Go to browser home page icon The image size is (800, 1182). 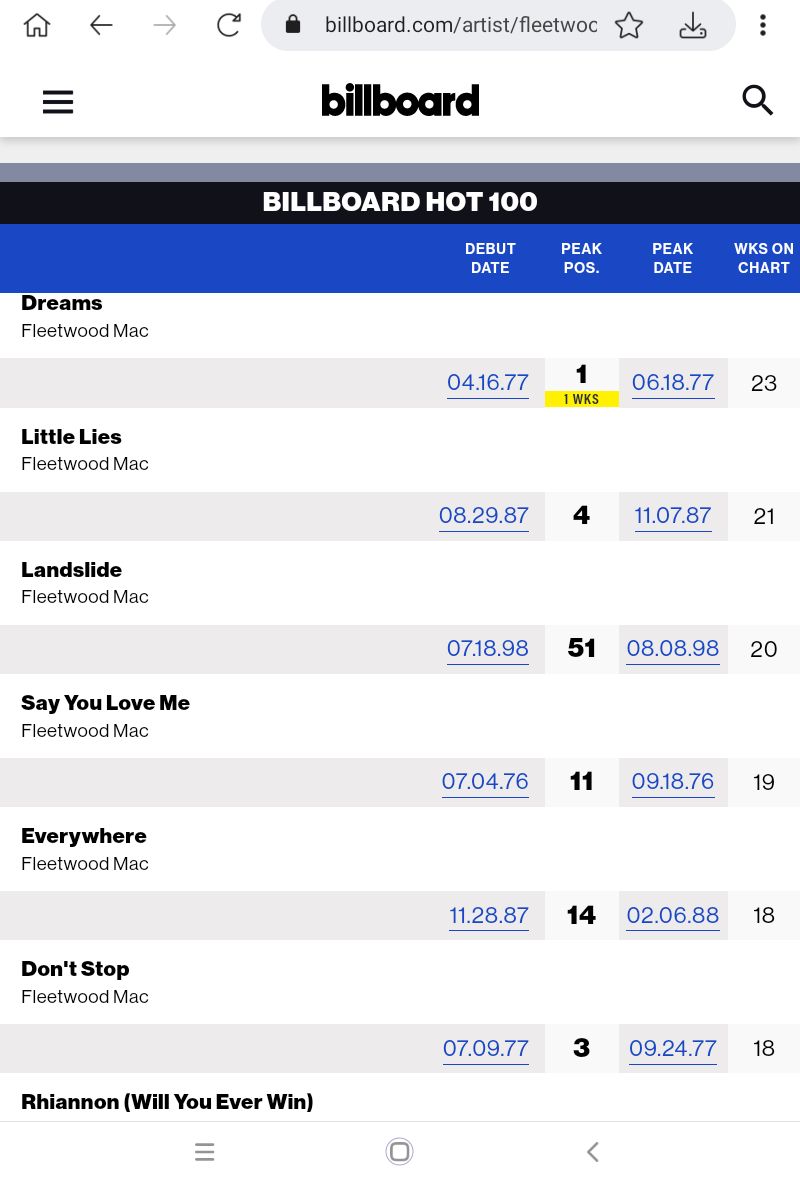tap(37, 25)
